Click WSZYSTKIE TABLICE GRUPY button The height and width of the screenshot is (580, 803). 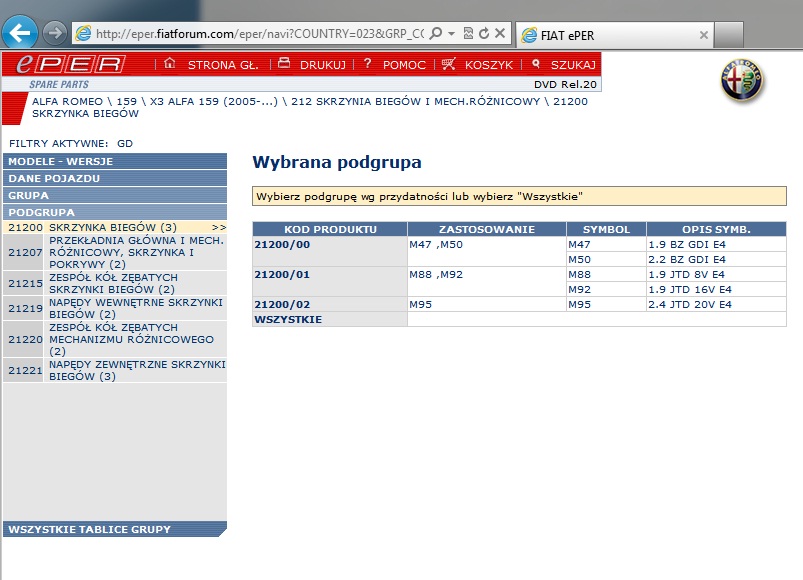[x=115, y=529]
